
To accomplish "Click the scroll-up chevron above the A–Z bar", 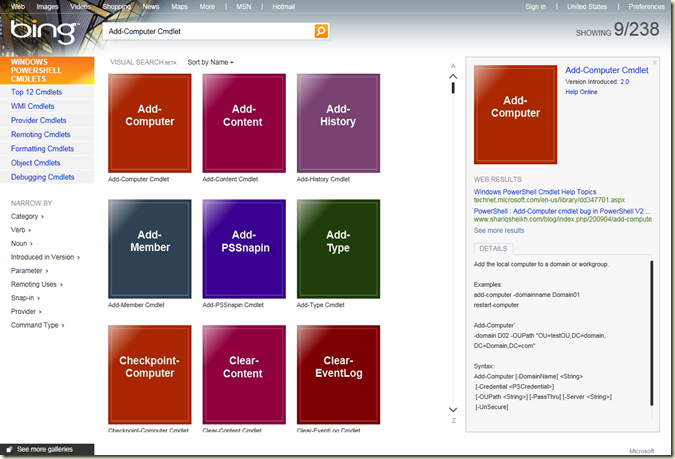I will pos(453,77).
